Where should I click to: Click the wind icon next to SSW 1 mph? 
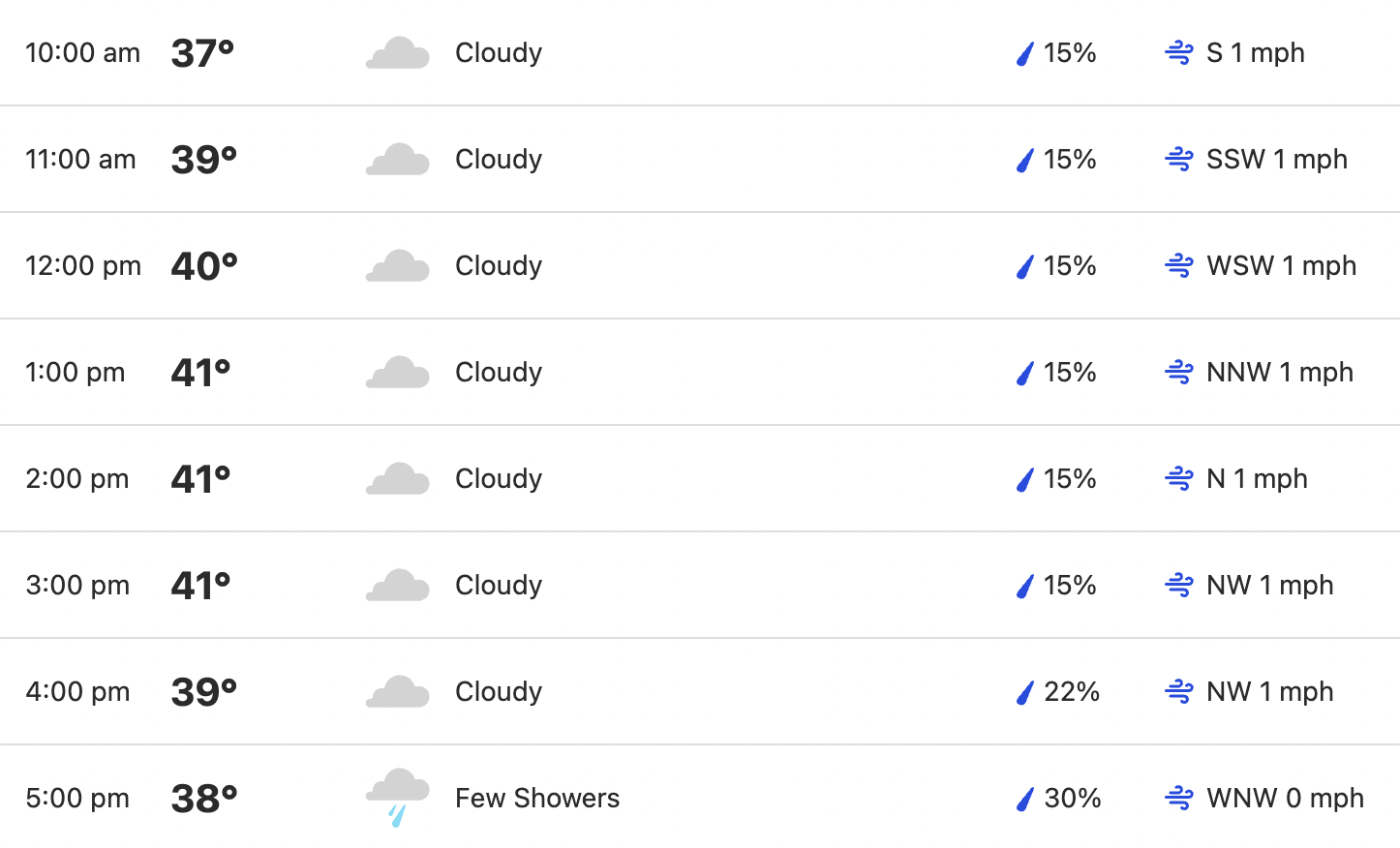pos(1179,159)
